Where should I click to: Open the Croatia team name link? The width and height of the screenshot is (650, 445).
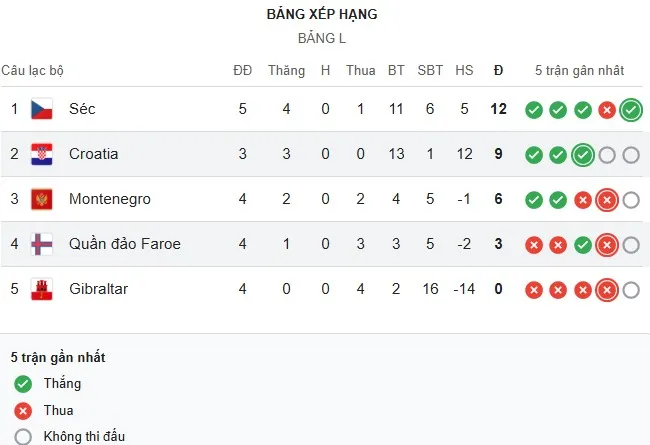pyautogui.click(x=94, y=154)
